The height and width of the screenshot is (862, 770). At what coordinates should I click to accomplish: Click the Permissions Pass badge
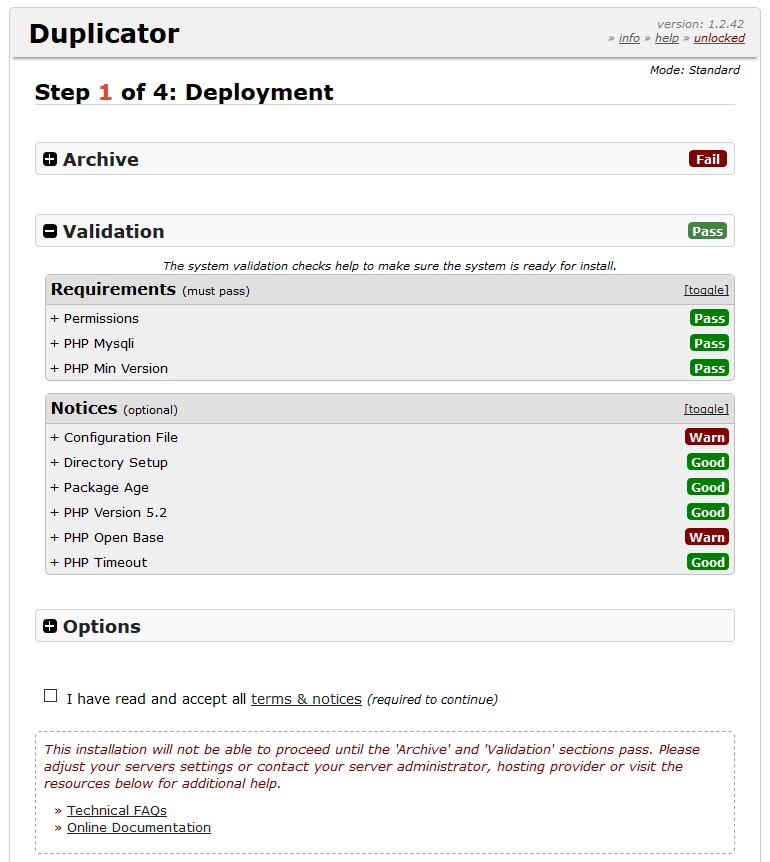click(709, 318)
